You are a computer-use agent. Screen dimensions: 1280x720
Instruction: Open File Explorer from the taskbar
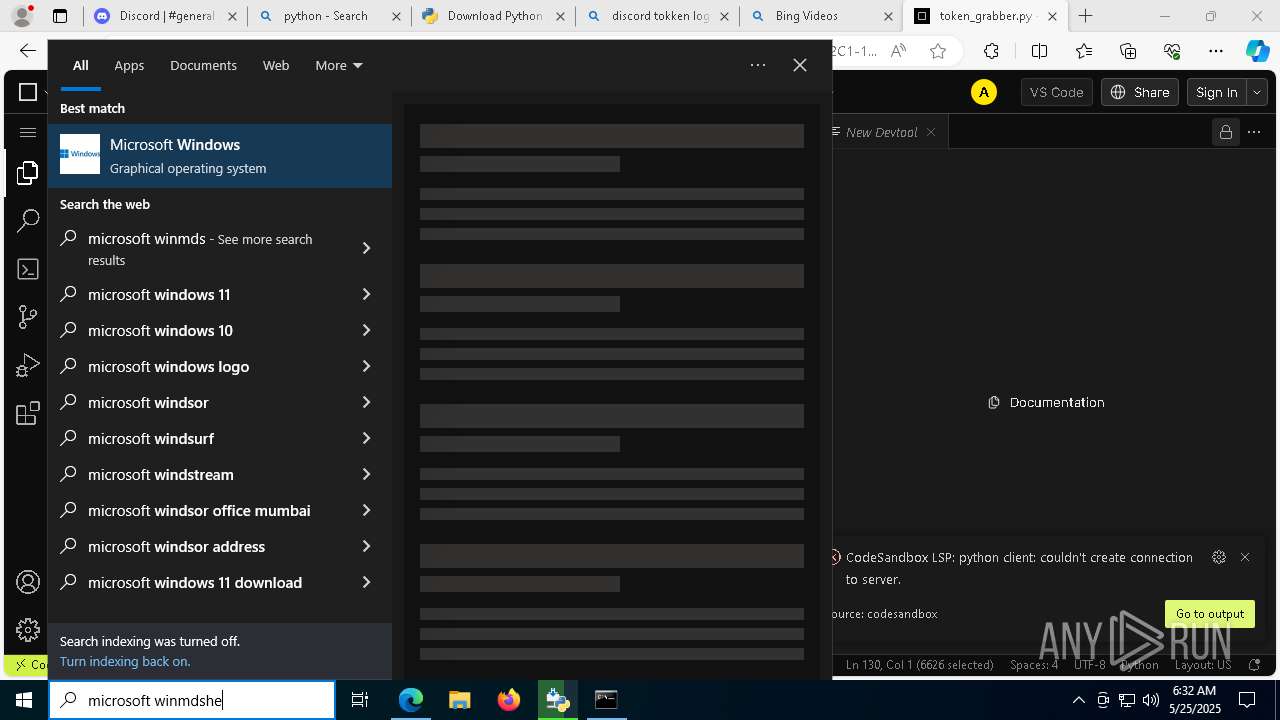(x=459, y=700)
